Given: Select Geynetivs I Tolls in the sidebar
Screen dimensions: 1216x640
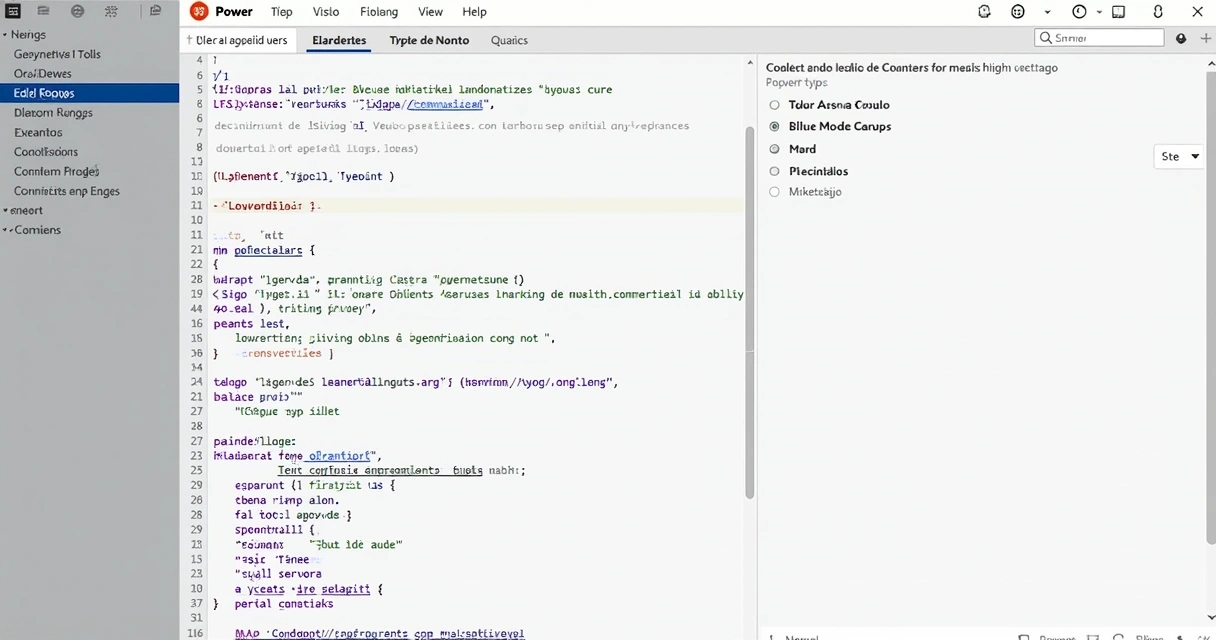Looking at the screenshot, I should (57, 55).
